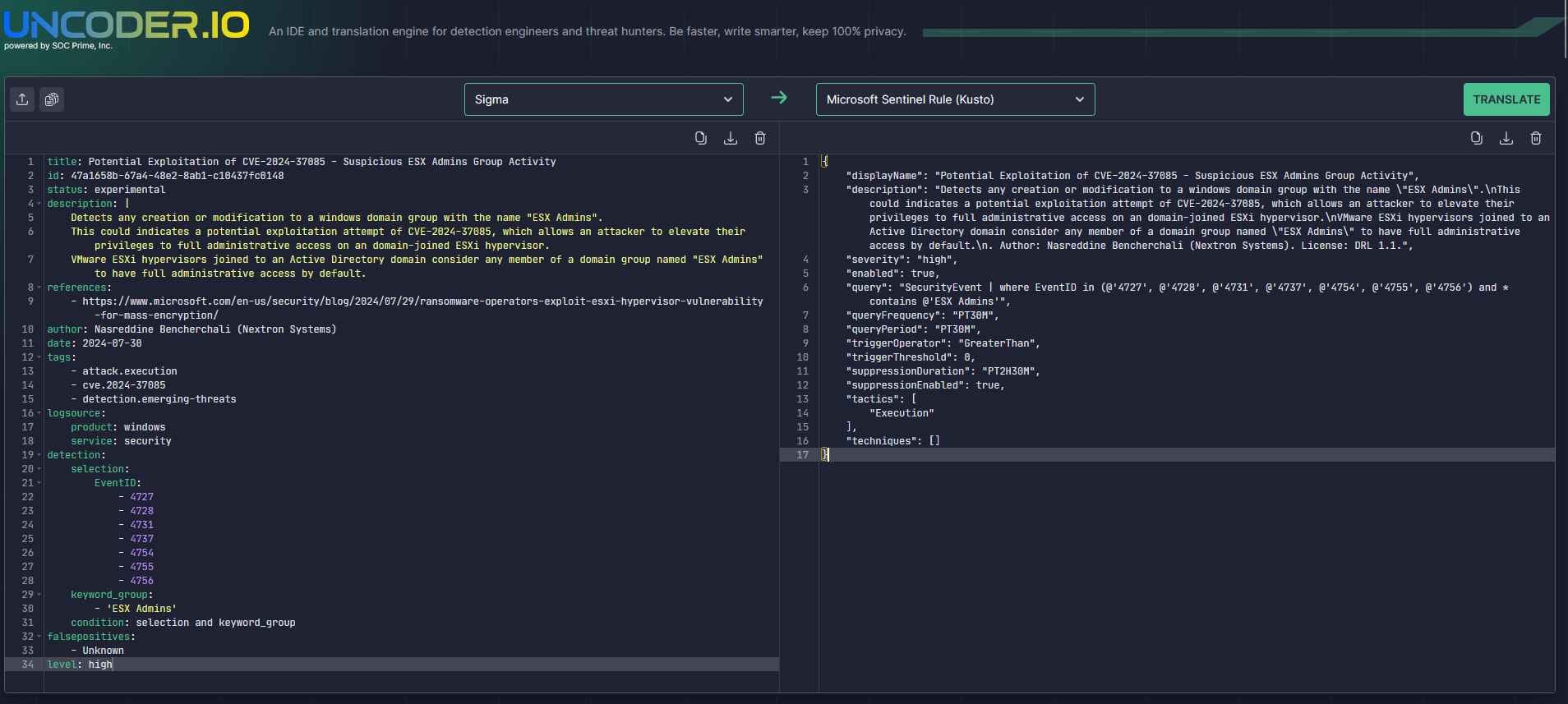Click the "triggerThreshold": 0 line
The width and height of the screenshot is (1568, 704).
tap(911, 357)
